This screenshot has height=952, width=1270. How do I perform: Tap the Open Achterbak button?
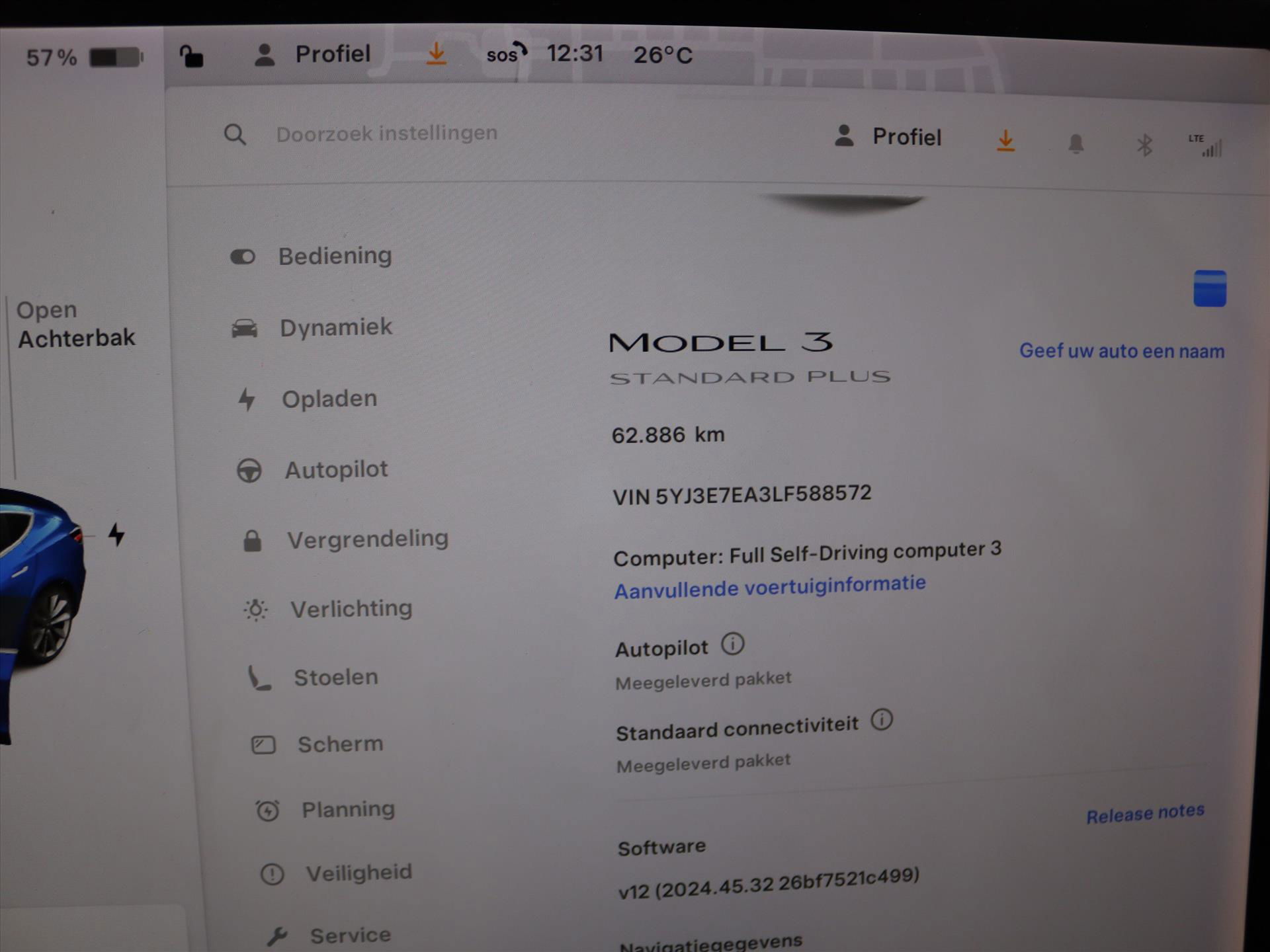[76, 324]
